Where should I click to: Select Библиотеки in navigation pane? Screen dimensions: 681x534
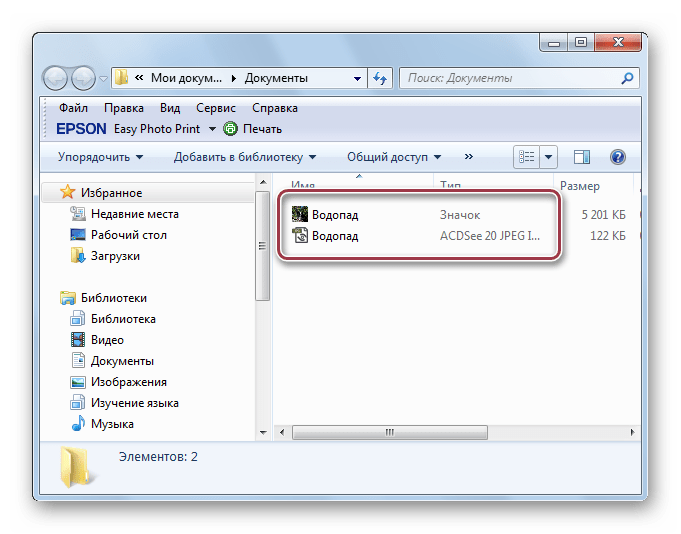click(114, 298)
